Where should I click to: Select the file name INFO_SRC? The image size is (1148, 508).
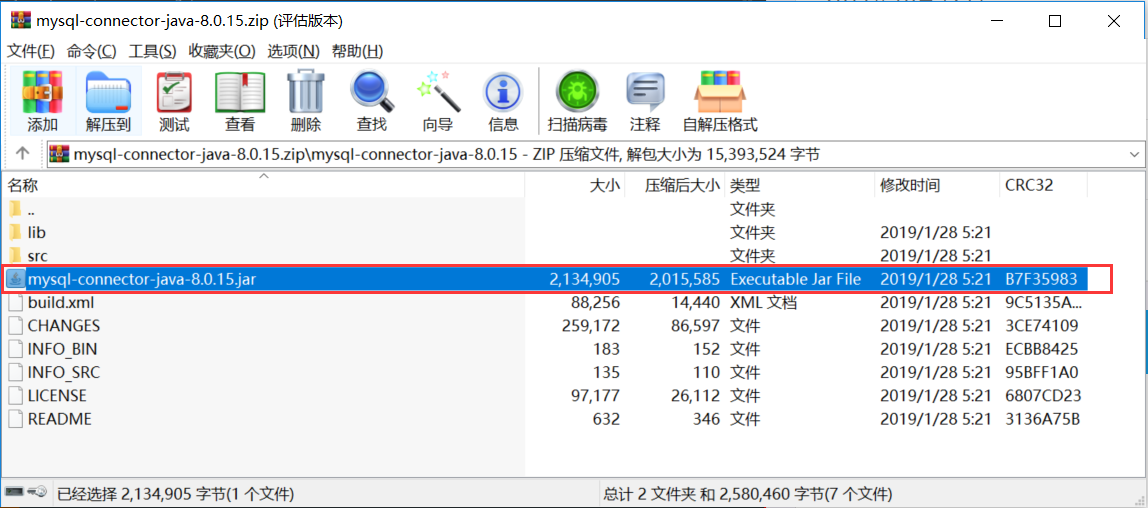point(63,373)
